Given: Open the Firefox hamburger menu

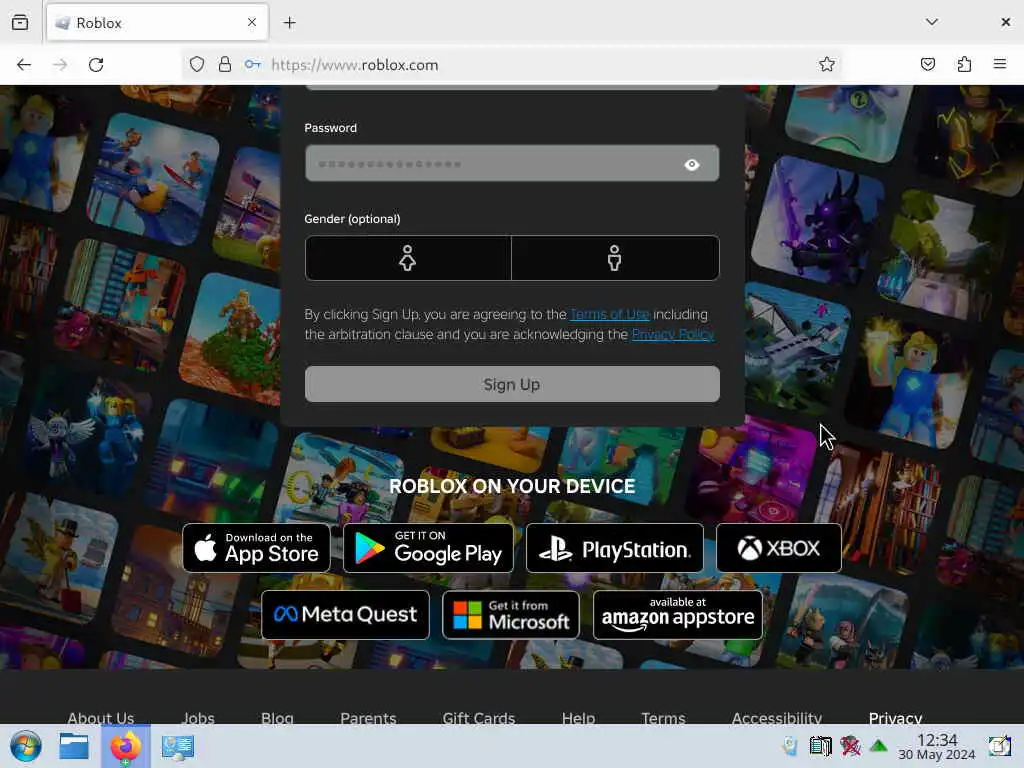Looking at the screenshot, I should (999, 64).
